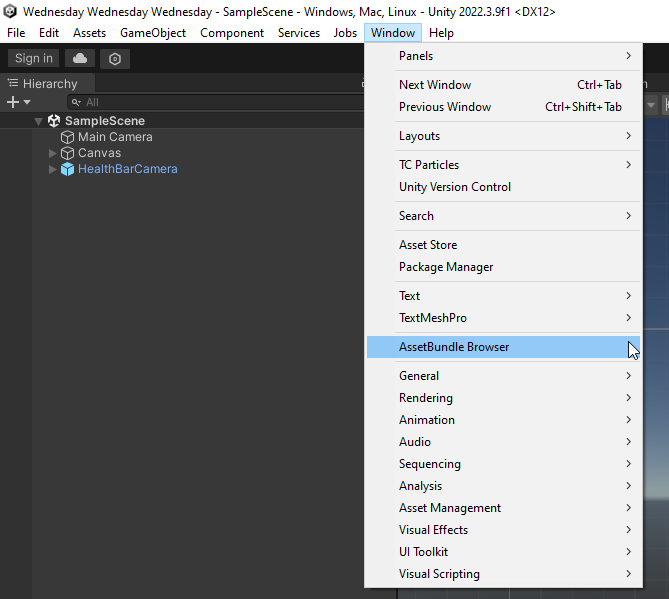Open the Sequencing submenu
Screen dimensions: 669x599
504,464
